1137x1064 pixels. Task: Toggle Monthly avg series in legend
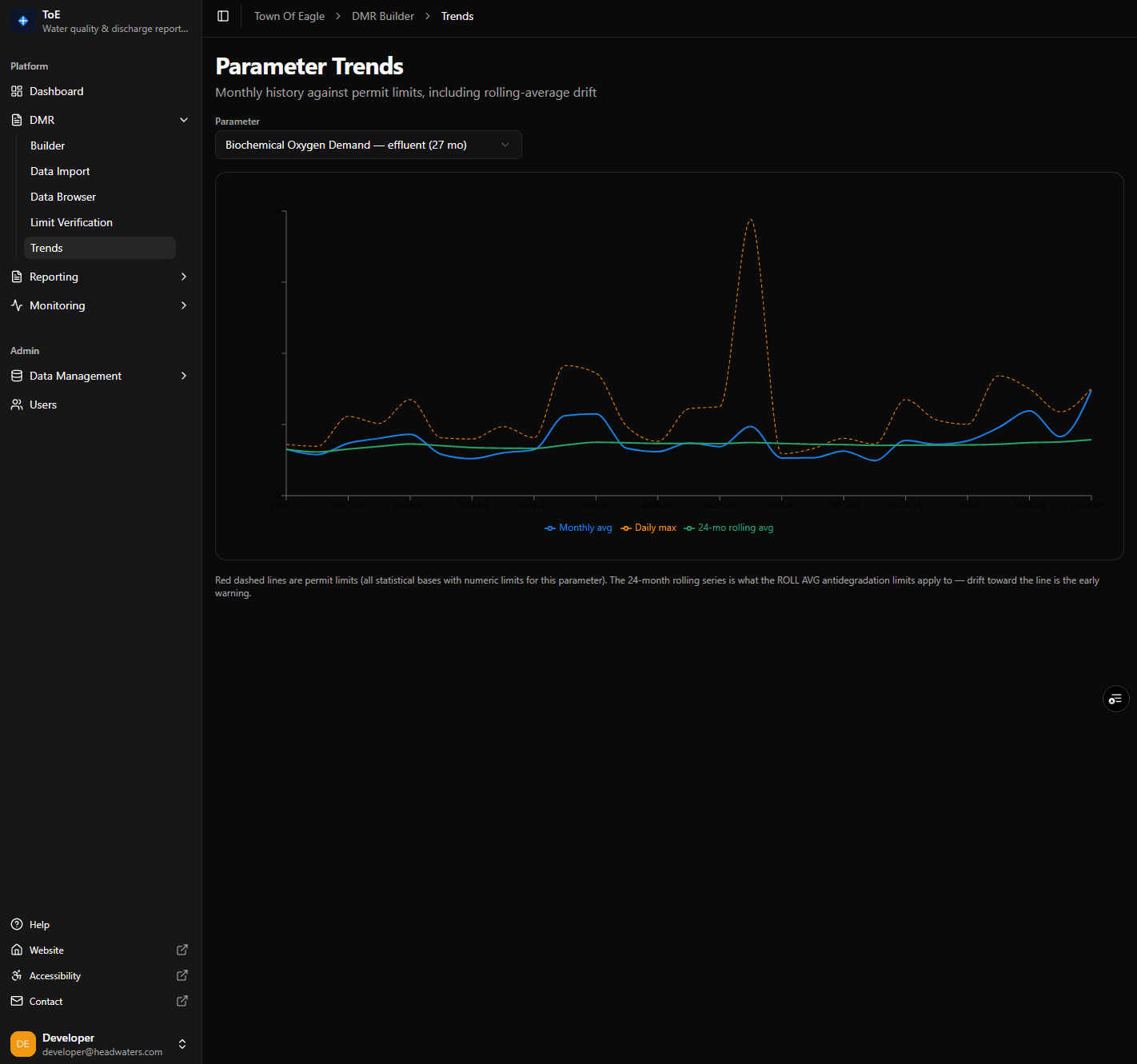[x=578, y=528]
